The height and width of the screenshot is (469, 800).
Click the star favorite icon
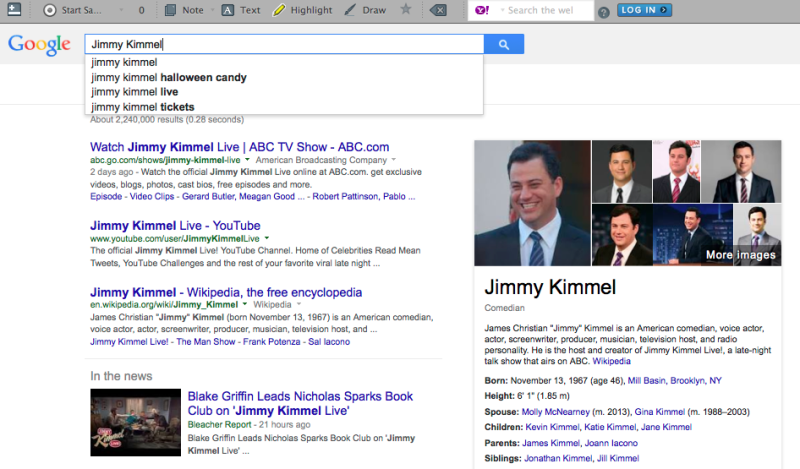tap(406, 9)
